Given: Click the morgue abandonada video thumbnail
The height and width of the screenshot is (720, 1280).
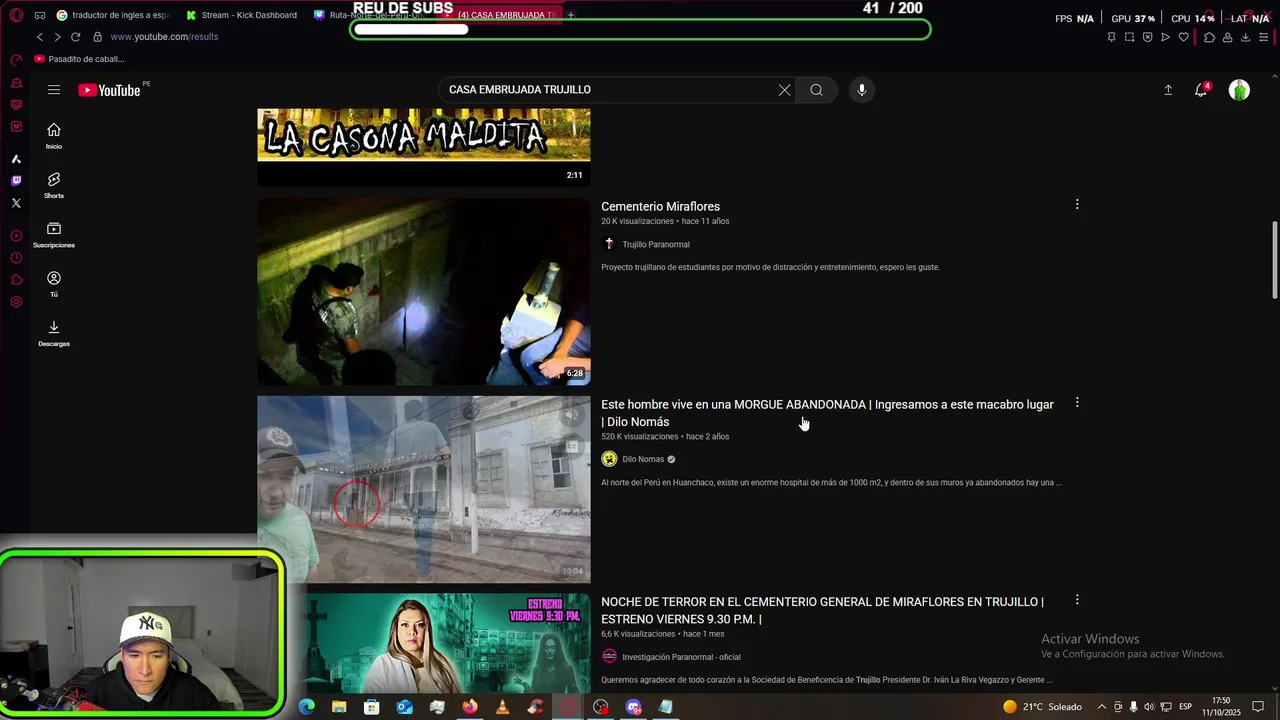Looking at the screenshot, I should pyautogui.click(x=424, y=489).
